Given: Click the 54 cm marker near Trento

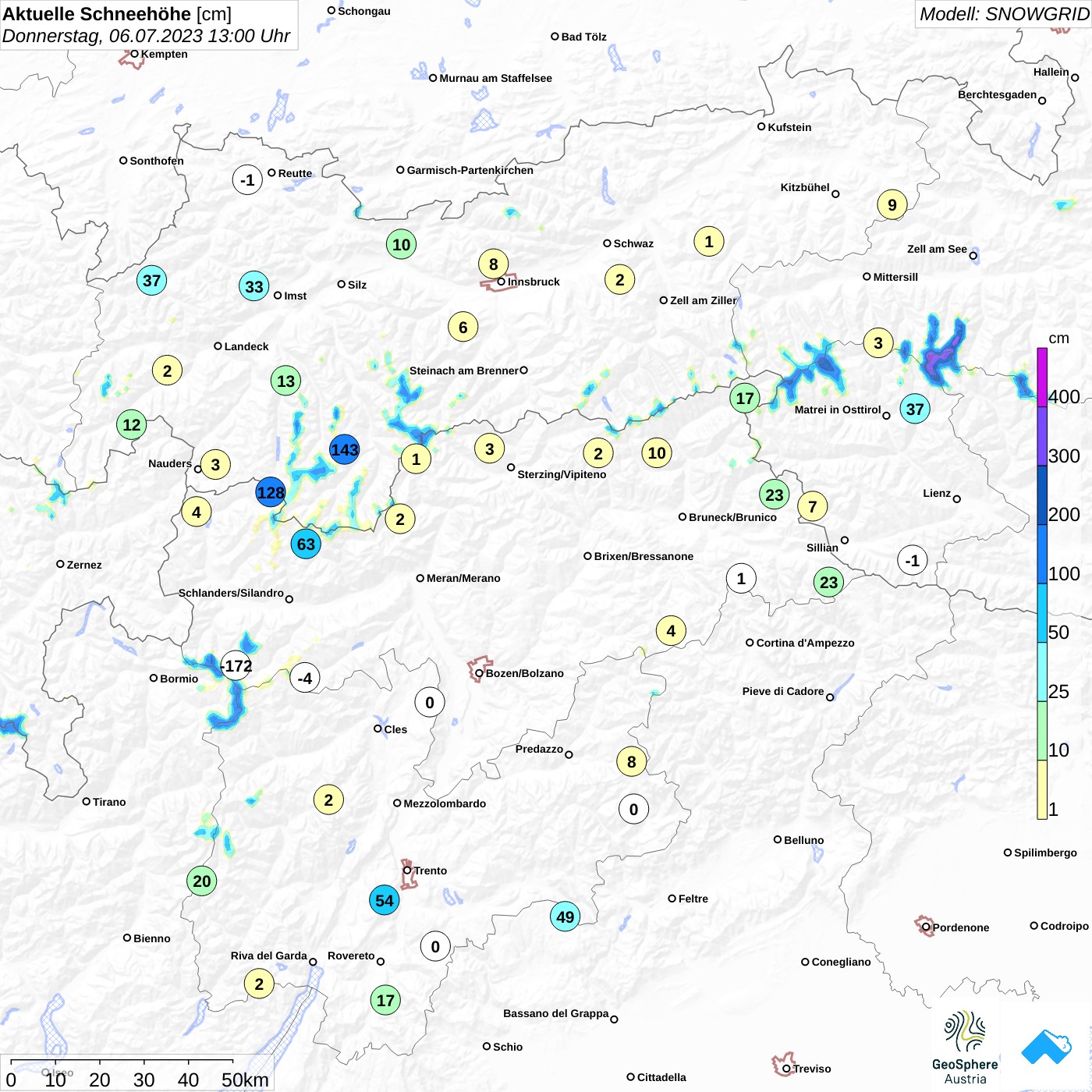Looking at the screenshot, I should (385, 900).
